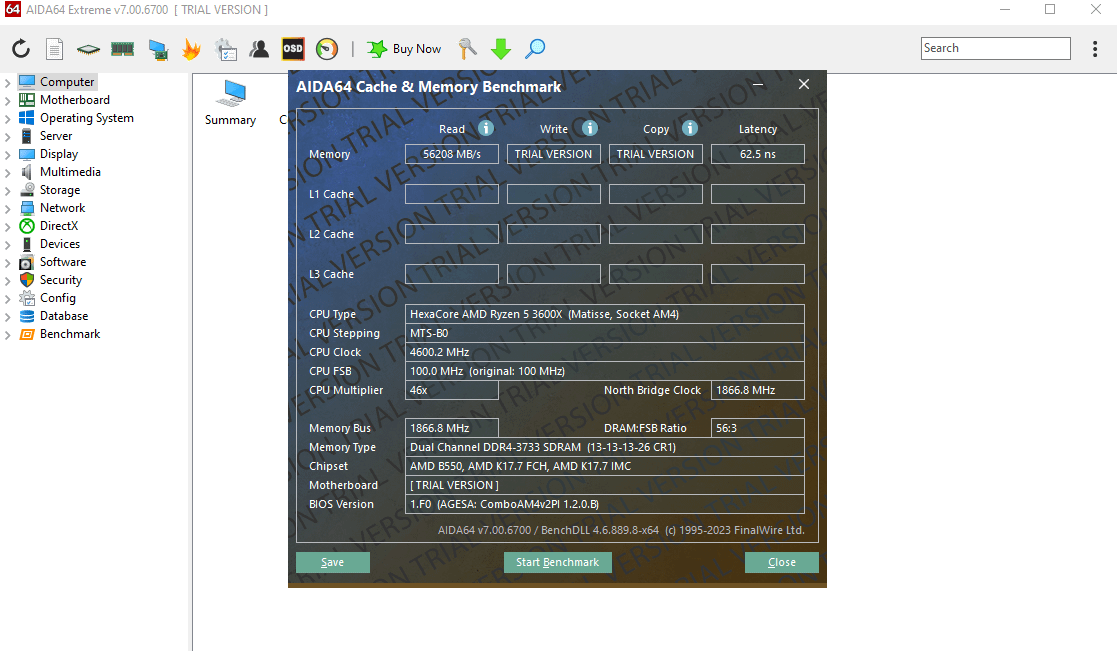
Task: Open the network monitor computer icon
Action: (157, 48)
